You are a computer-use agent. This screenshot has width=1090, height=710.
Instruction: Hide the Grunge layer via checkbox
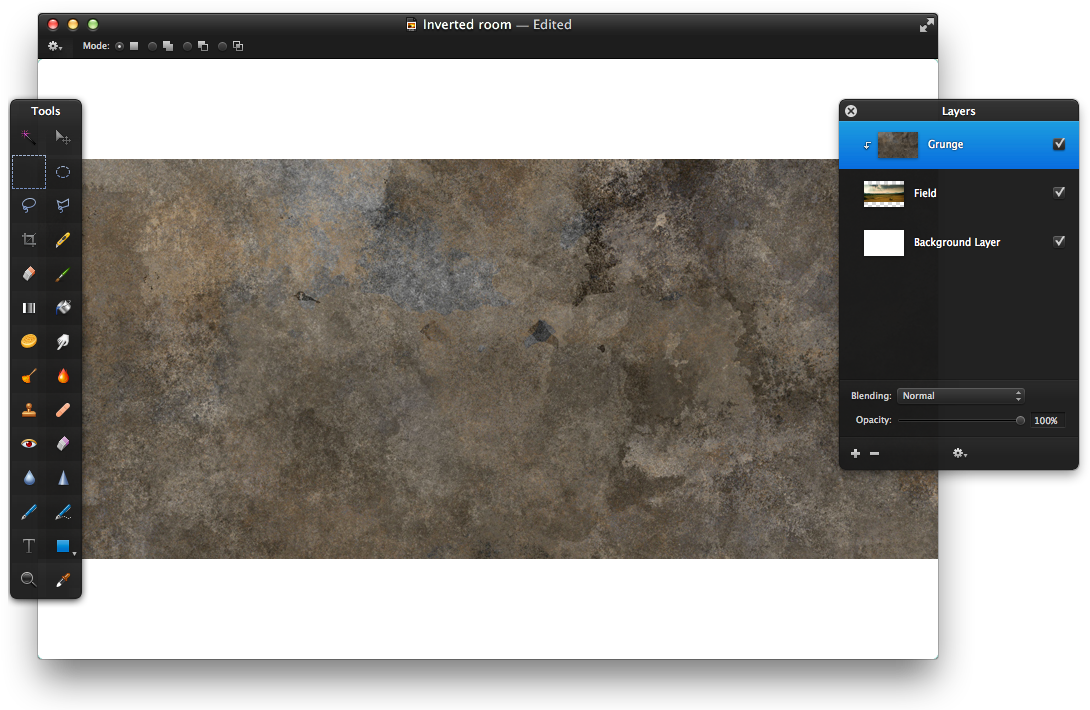tap(1059, 144)
